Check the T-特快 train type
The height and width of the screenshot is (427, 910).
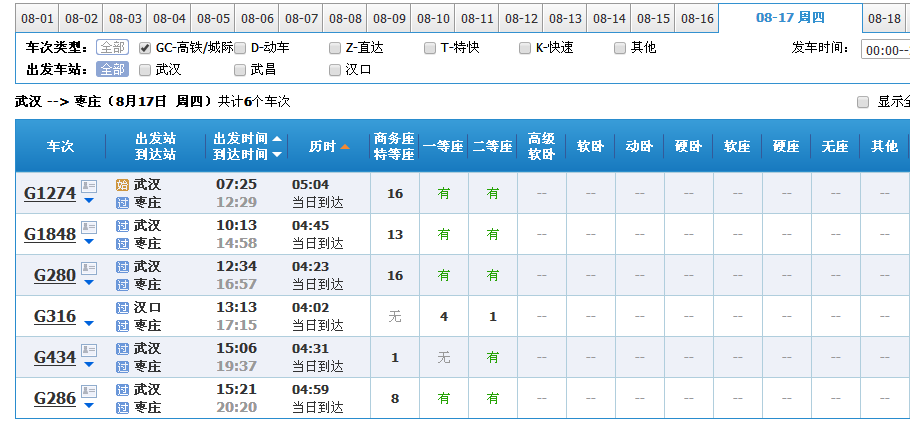click(429, 48)
